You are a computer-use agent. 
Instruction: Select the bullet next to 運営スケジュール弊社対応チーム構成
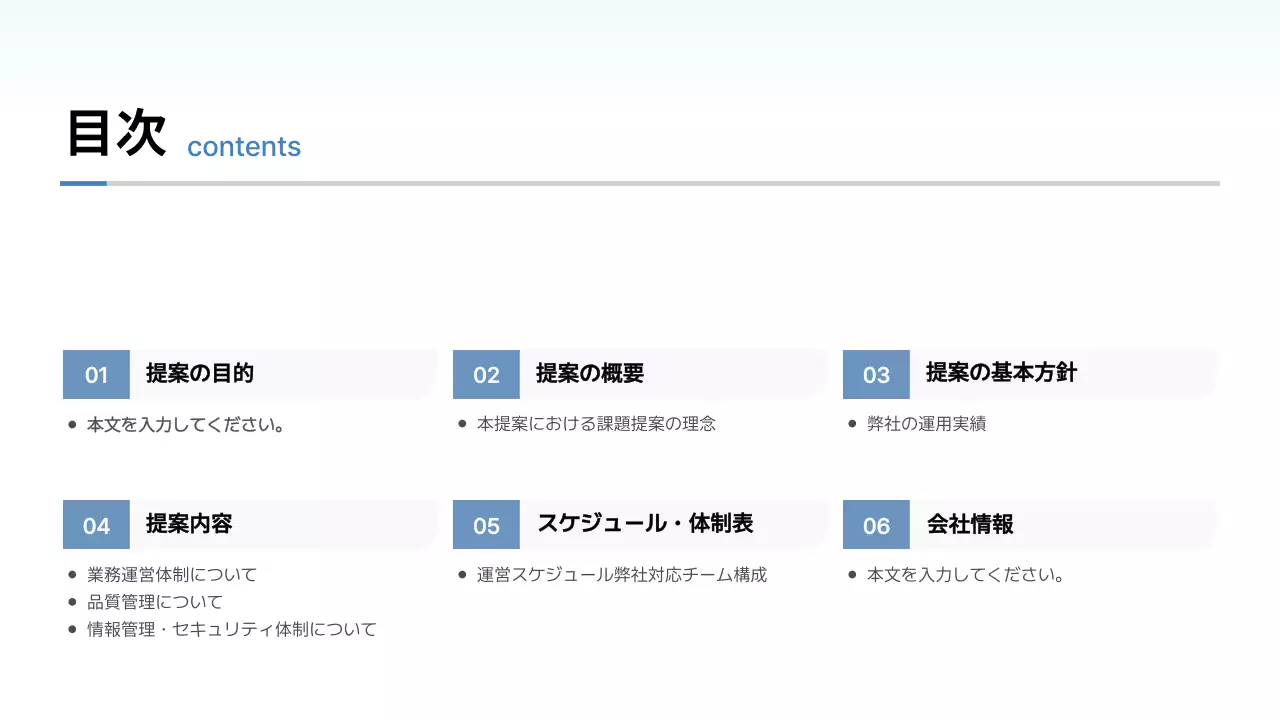tap(460, 574)
